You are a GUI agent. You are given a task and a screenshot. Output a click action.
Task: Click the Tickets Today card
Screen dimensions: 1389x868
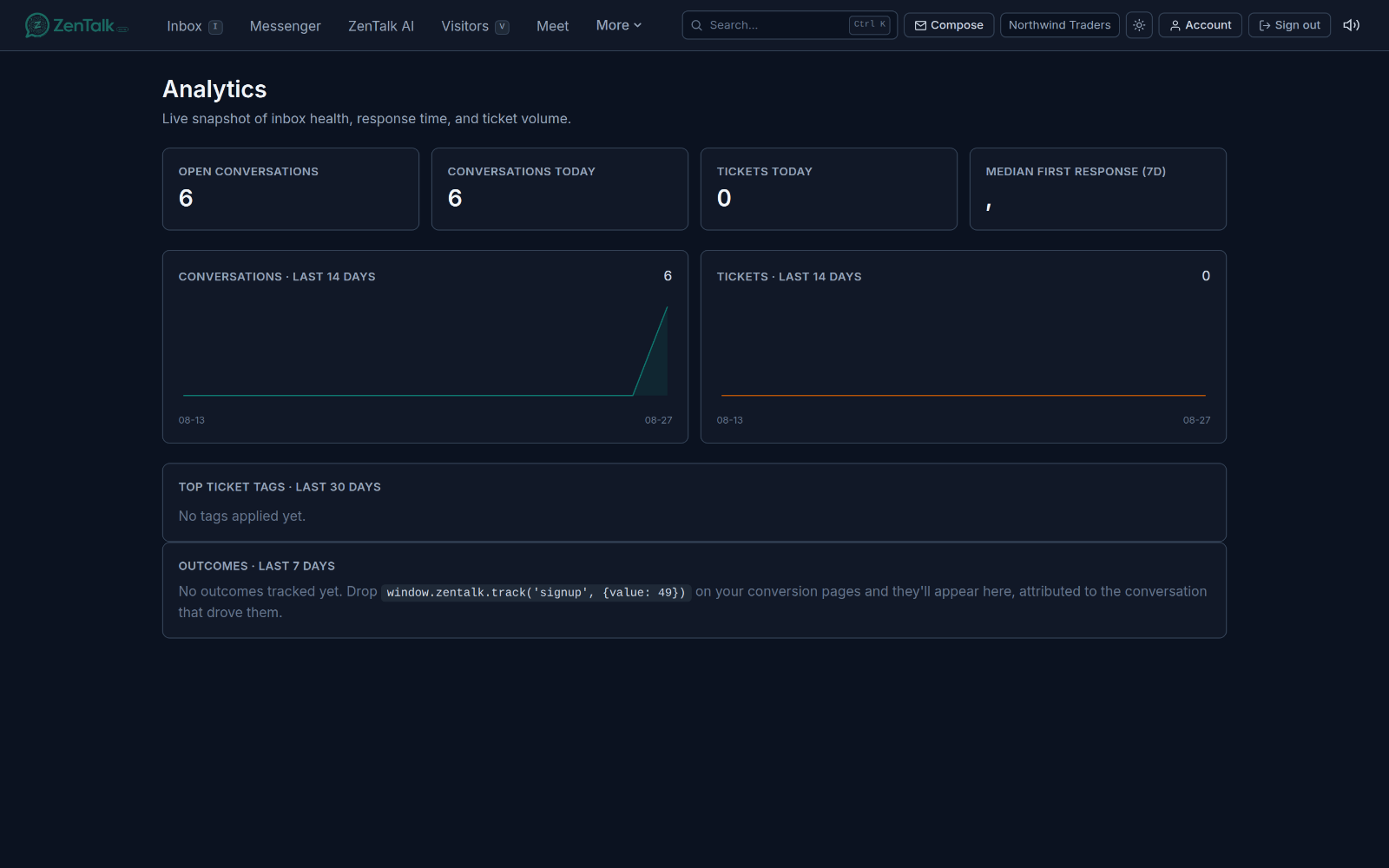829,189
